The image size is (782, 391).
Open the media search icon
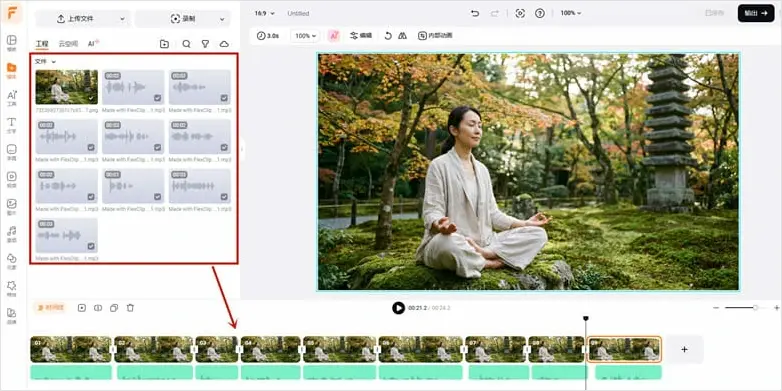[x=186, y=44]
